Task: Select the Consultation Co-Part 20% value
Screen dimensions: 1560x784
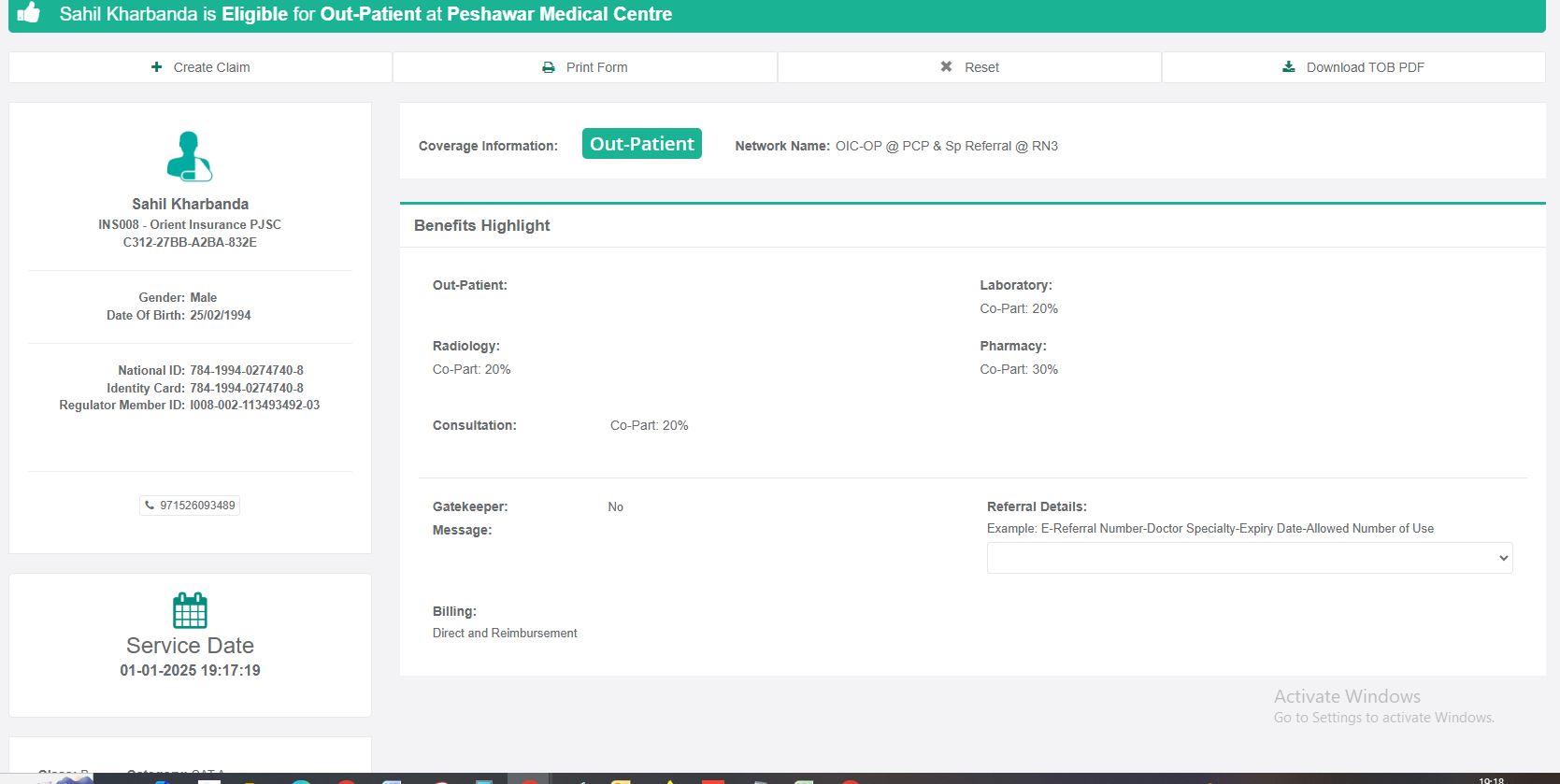Action: (x=650, y=425)
